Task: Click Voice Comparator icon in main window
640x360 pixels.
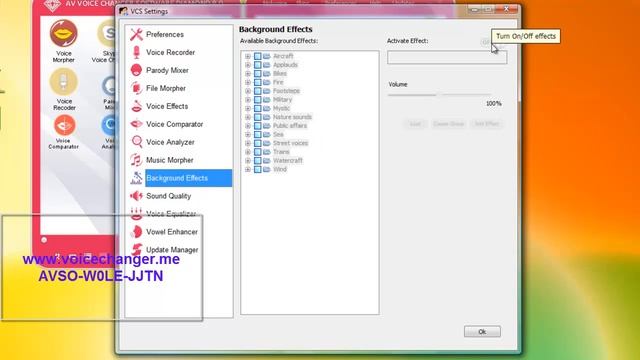Action: tap(64, 125)
